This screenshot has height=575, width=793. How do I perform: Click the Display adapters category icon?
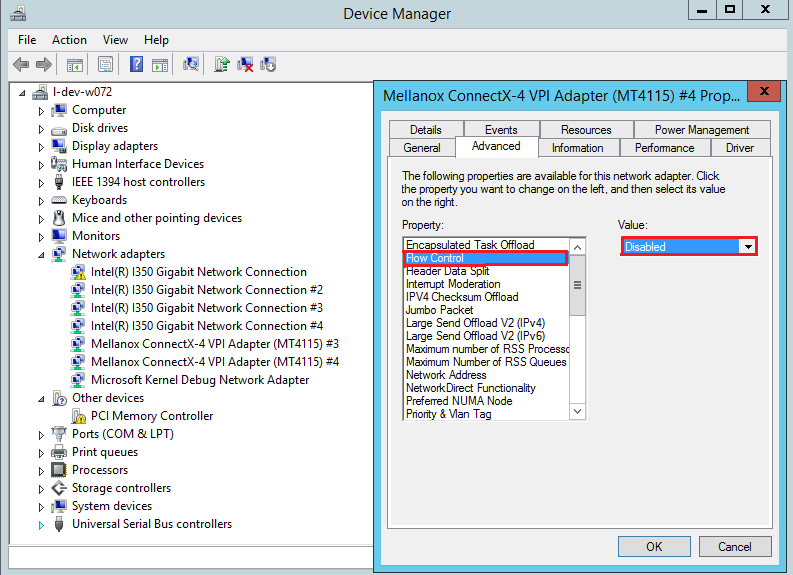click(x=59, y=146)
